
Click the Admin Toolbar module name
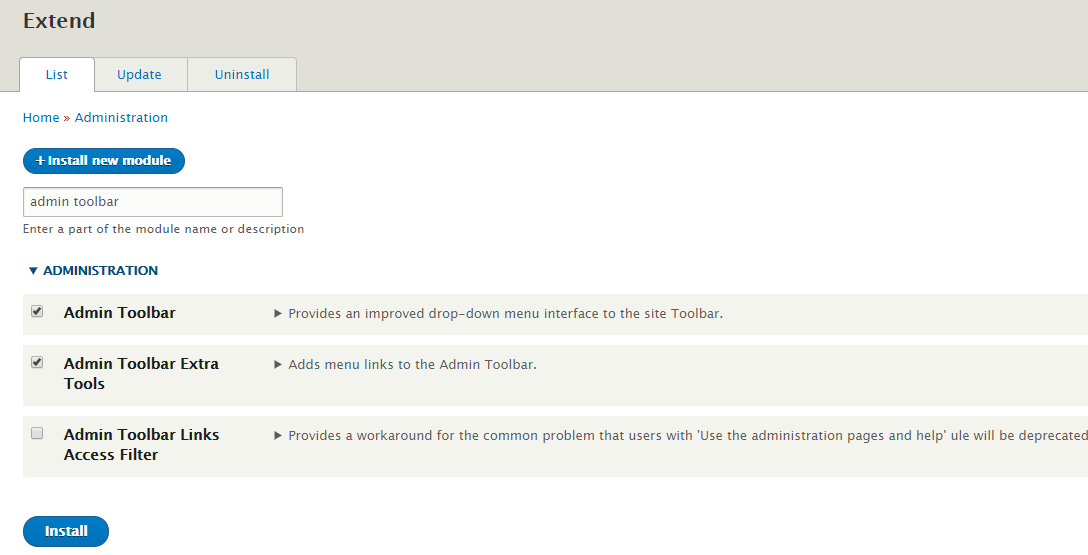tap(119, 313)
